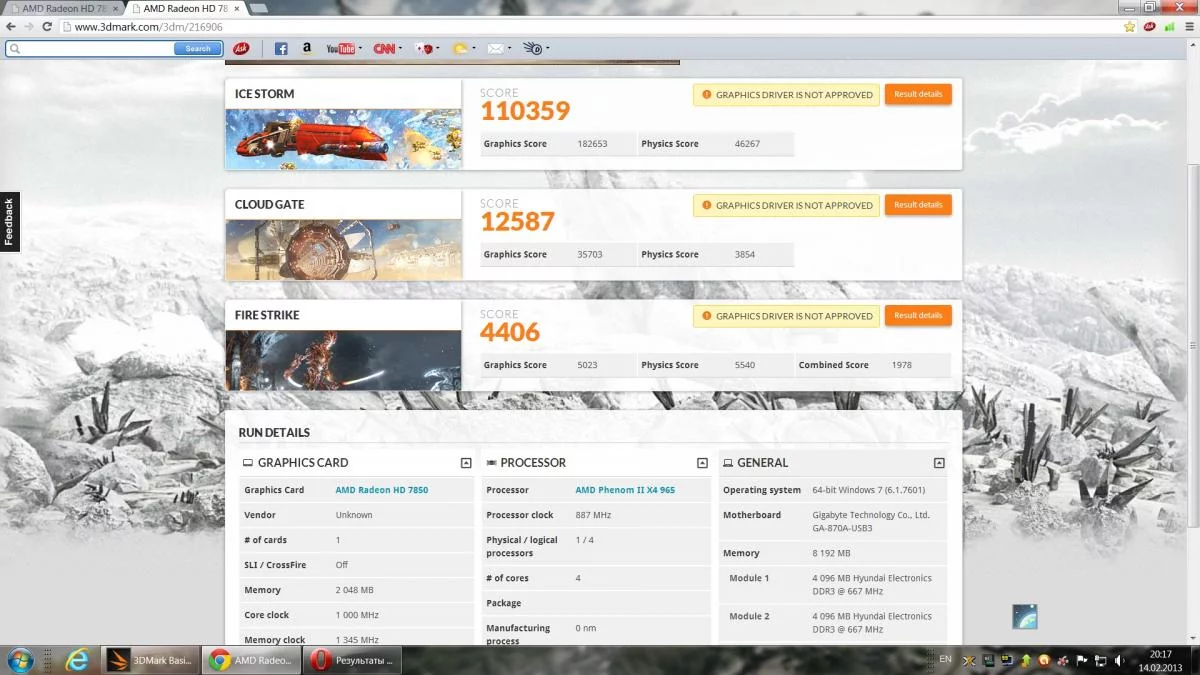Open Ice Storm Result details
This screenshot has width=1200, height=675.
[918, 94]
